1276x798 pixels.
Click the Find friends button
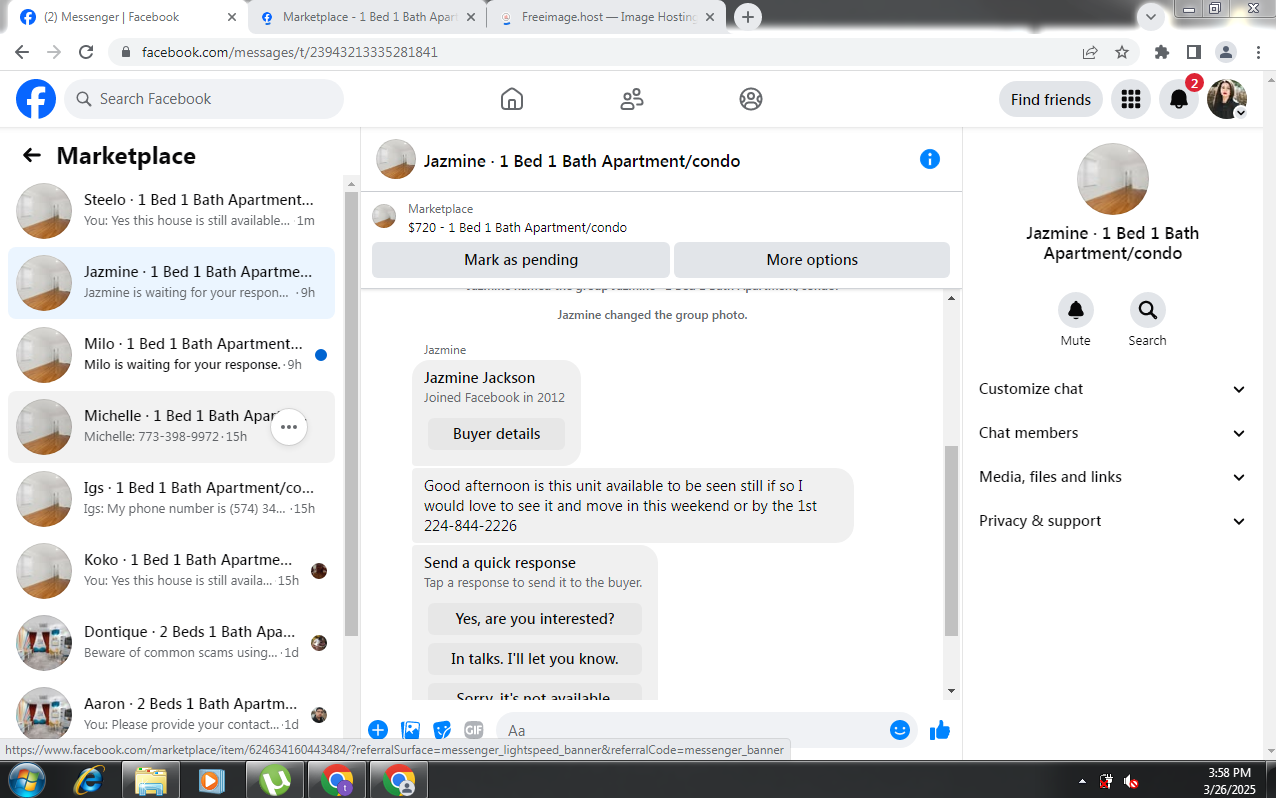click(x=1051, y=99)
